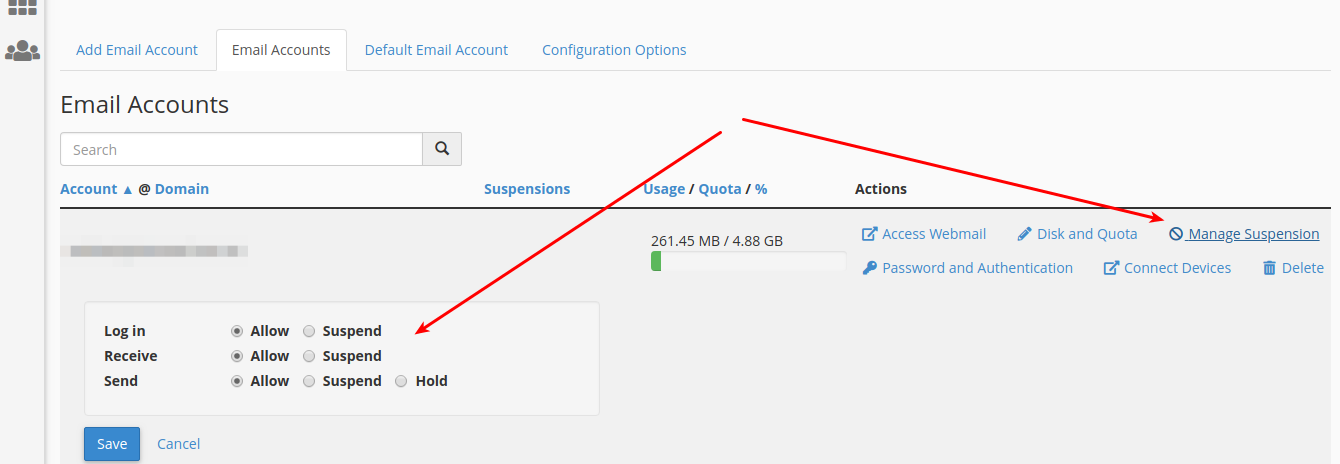Click the Manage Suspension ban icon

(x=1176, y=234)
